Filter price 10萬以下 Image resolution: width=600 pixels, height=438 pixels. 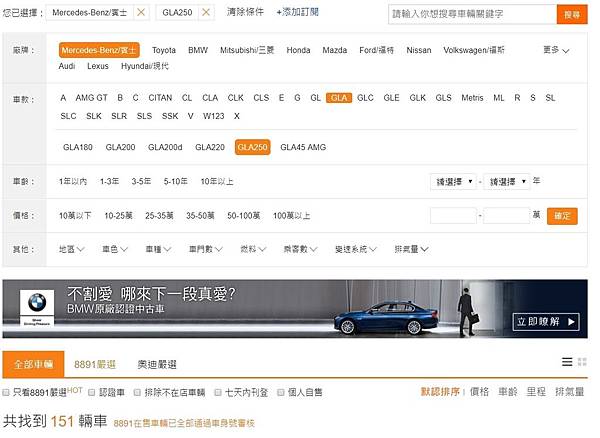75,216
